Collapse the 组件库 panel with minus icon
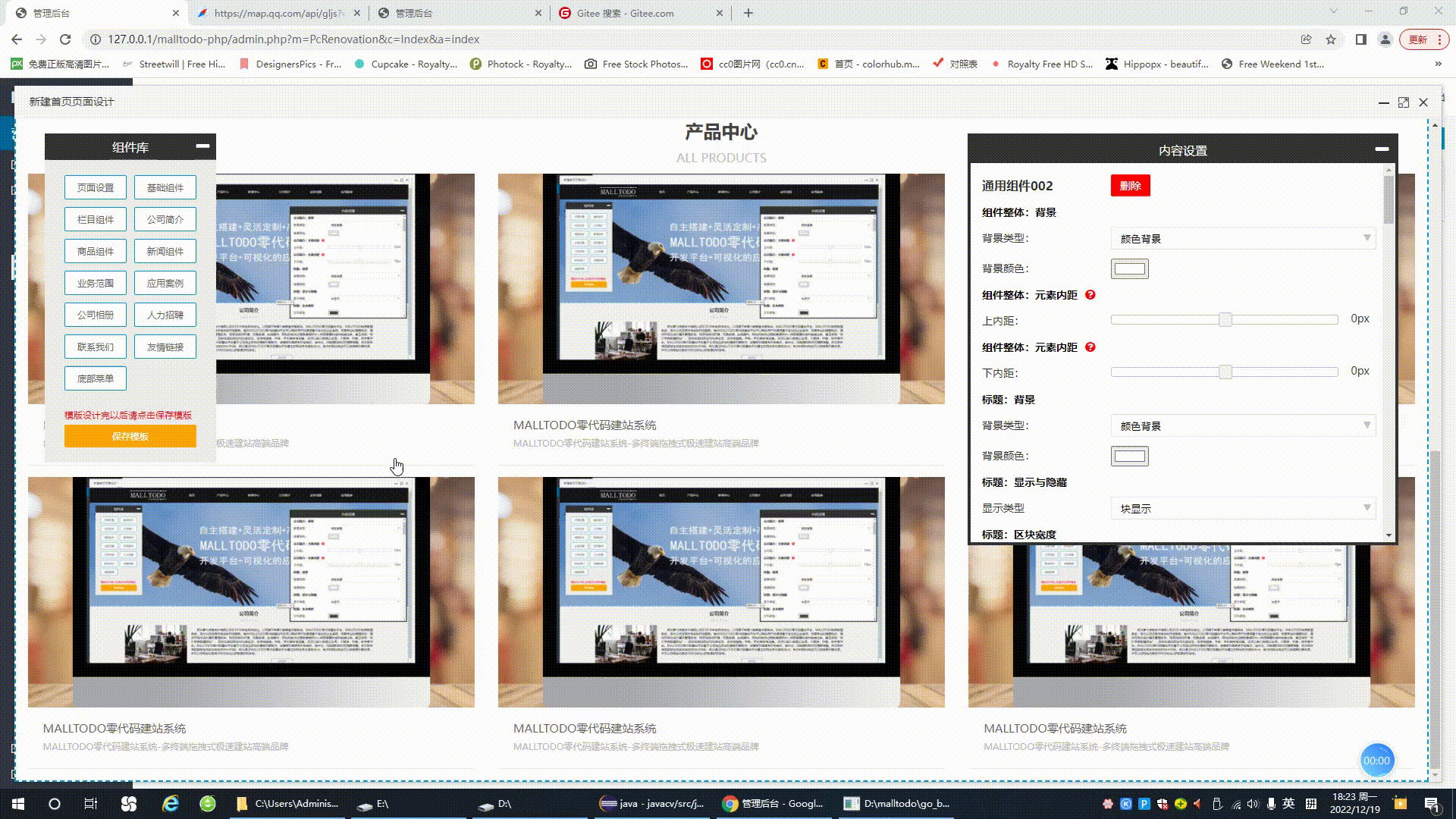The height and width of the screenshot is (819, 1456). (202, 146)
